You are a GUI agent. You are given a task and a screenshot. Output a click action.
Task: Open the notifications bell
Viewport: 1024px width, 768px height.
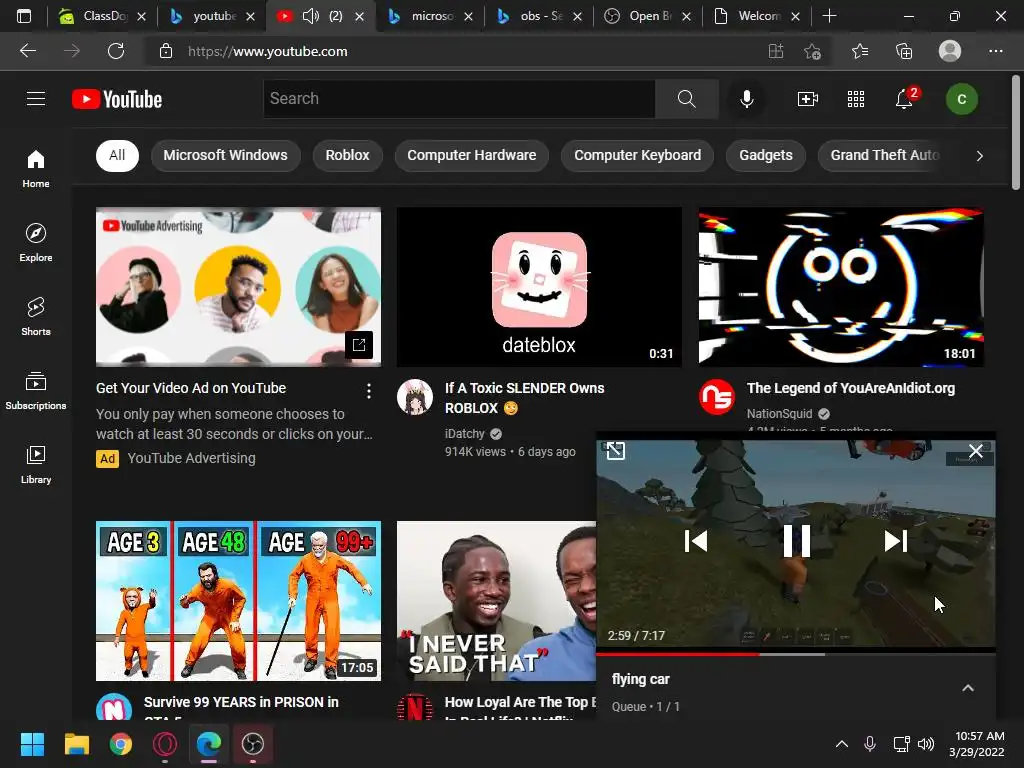[x=904, y=99]
